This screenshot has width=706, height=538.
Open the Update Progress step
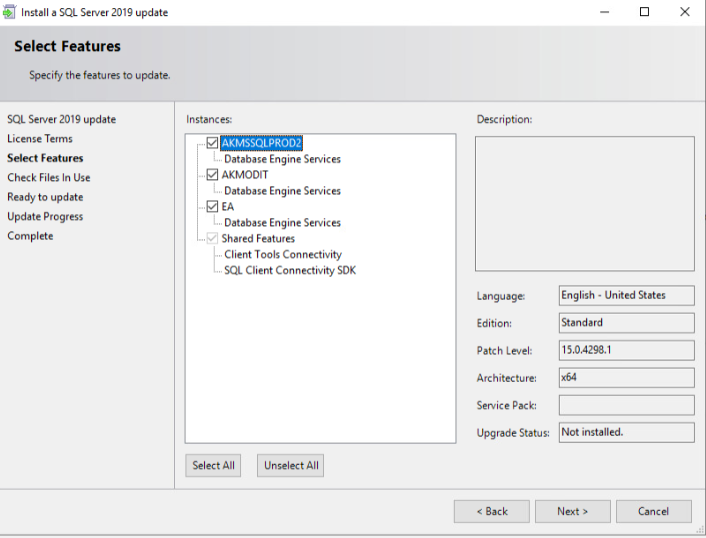45,217
